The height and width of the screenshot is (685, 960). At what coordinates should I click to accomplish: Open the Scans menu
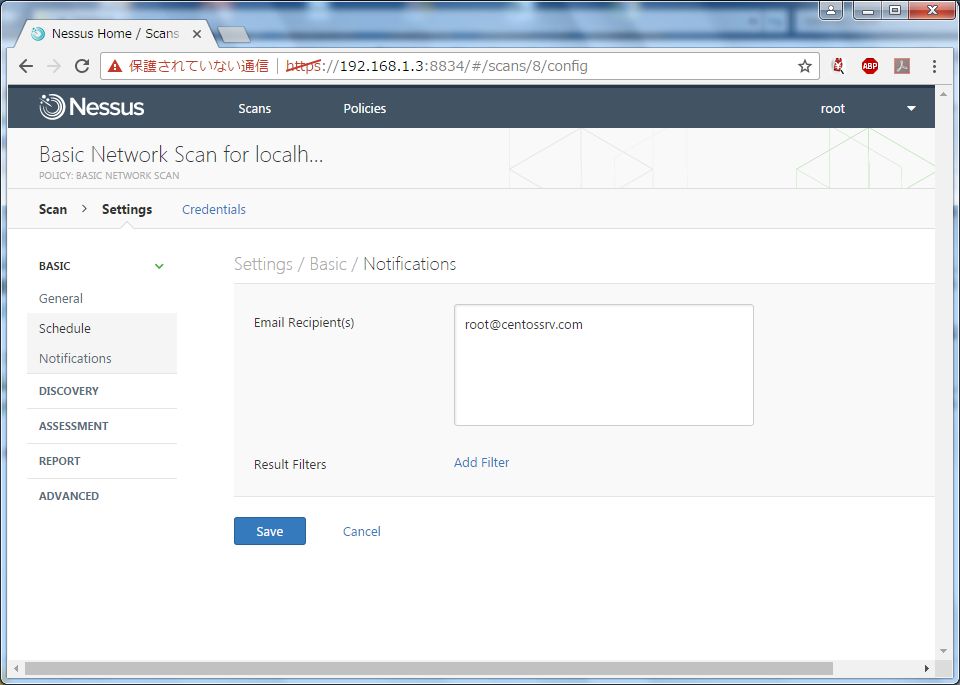(255, 108)
